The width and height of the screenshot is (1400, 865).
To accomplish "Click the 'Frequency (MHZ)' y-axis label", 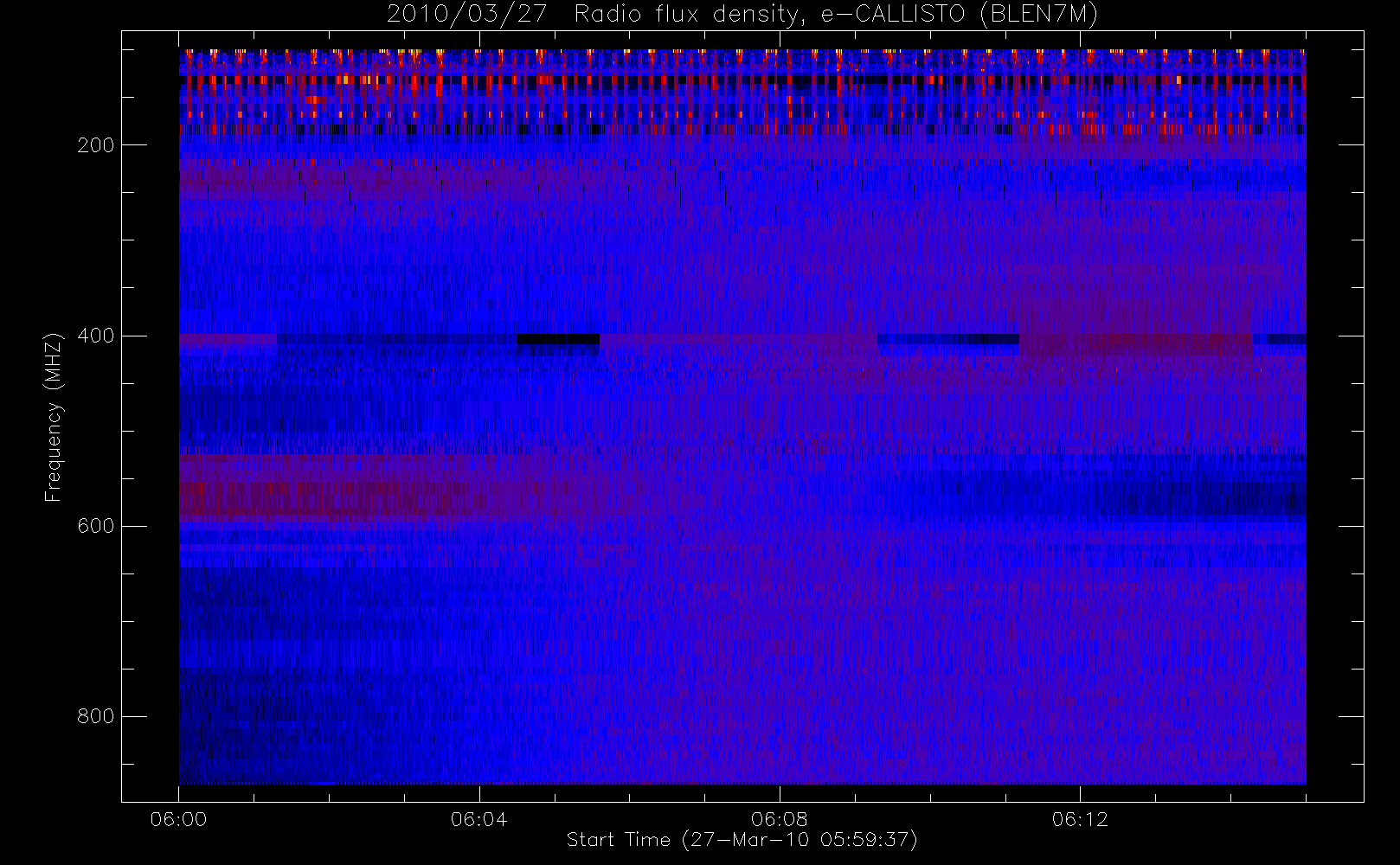I will [x=54, y=417].
